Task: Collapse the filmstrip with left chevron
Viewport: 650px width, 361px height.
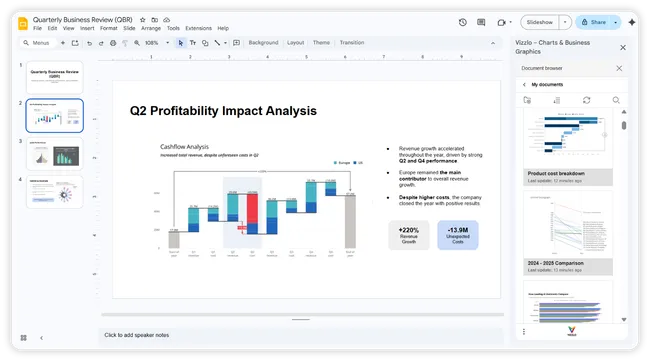Action: coord(41,338)
